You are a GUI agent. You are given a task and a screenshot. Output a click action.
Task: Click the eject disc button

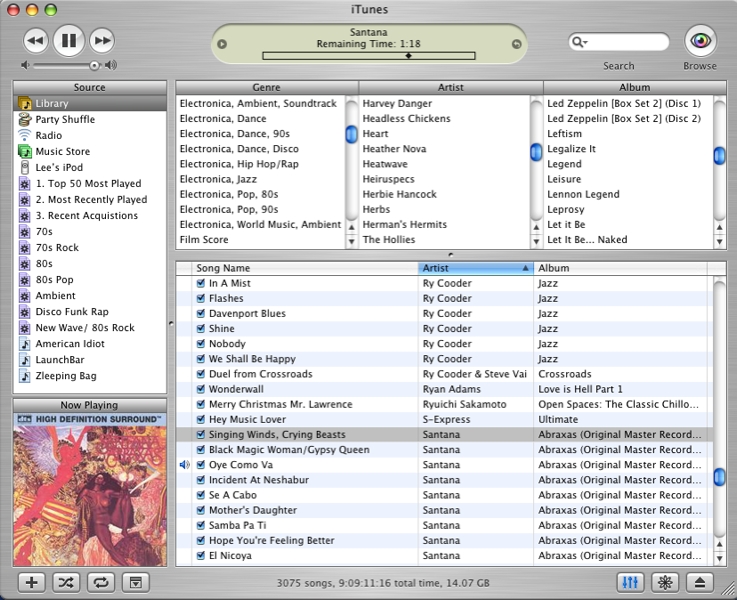click(699, 582)
